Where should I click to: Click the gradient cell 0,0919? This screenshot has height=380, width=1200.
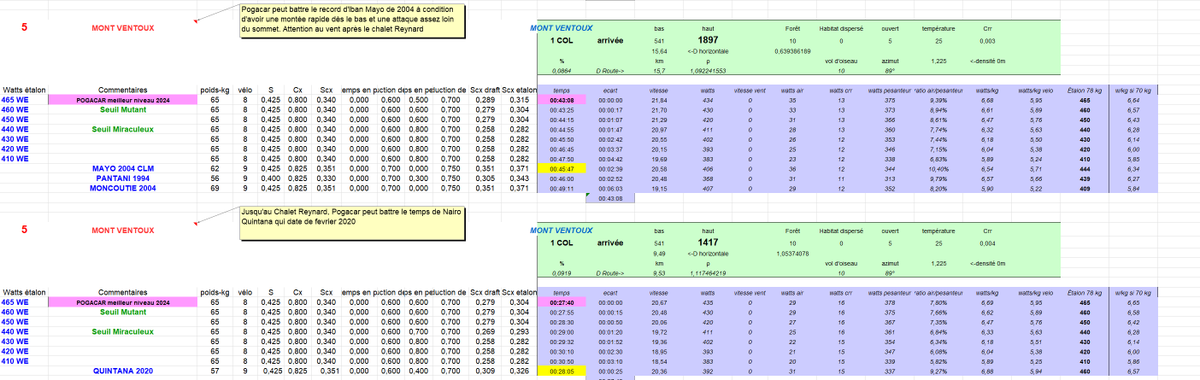click(562, 272)
